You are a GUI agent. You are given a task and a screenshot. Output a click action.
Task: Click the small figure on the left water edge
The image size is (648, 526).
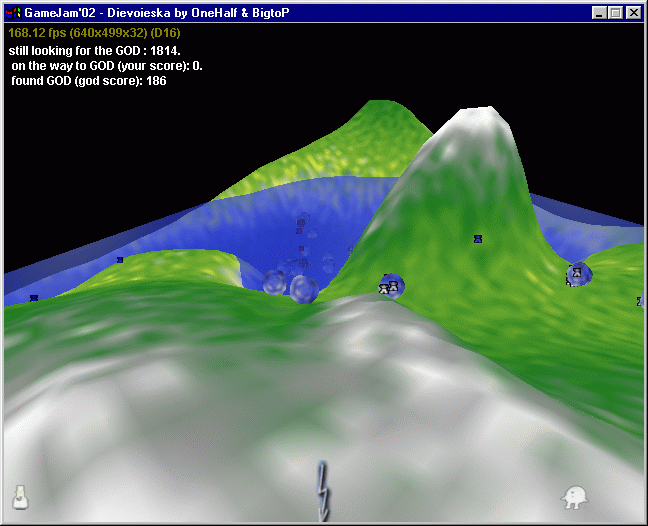(120, 260)
